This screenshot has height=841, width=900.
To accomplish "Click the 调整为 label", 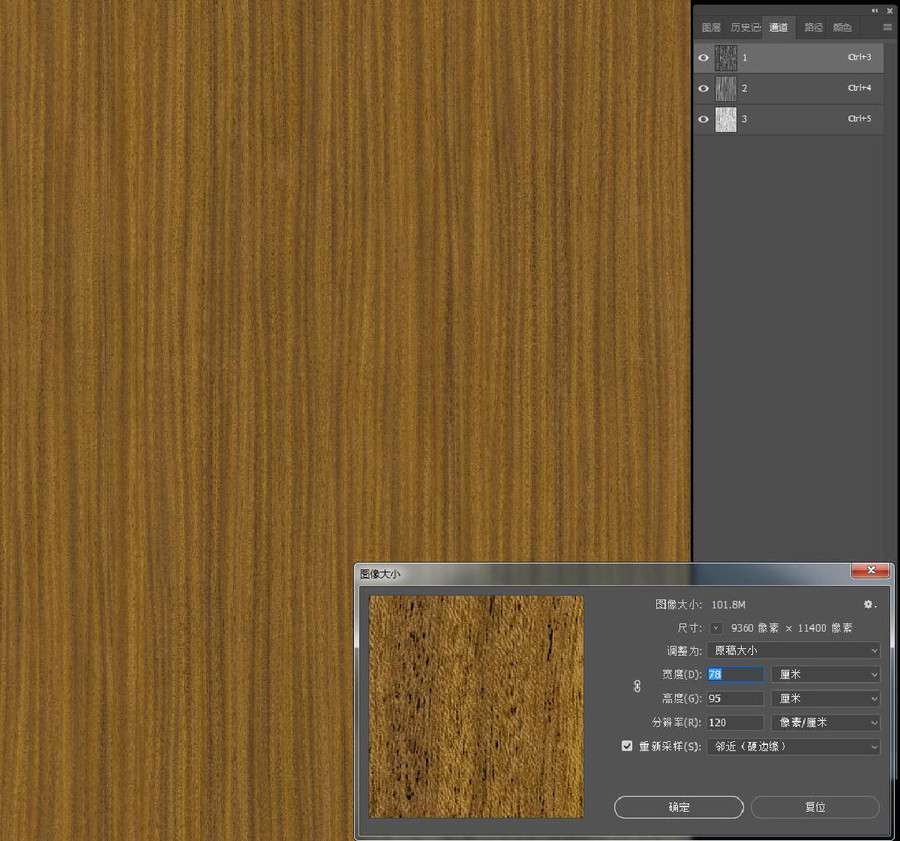I will point(684,651).
